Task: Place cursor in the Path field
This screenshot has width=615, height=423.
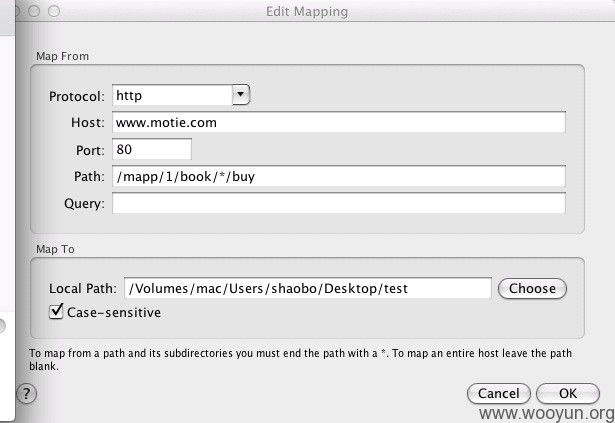Action: point(339,176)
